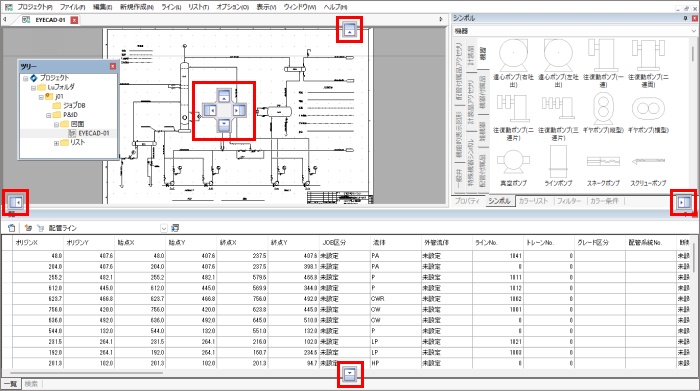Select the 真空ポンプ symbol
700x391 pixels.
pos(513,167)
